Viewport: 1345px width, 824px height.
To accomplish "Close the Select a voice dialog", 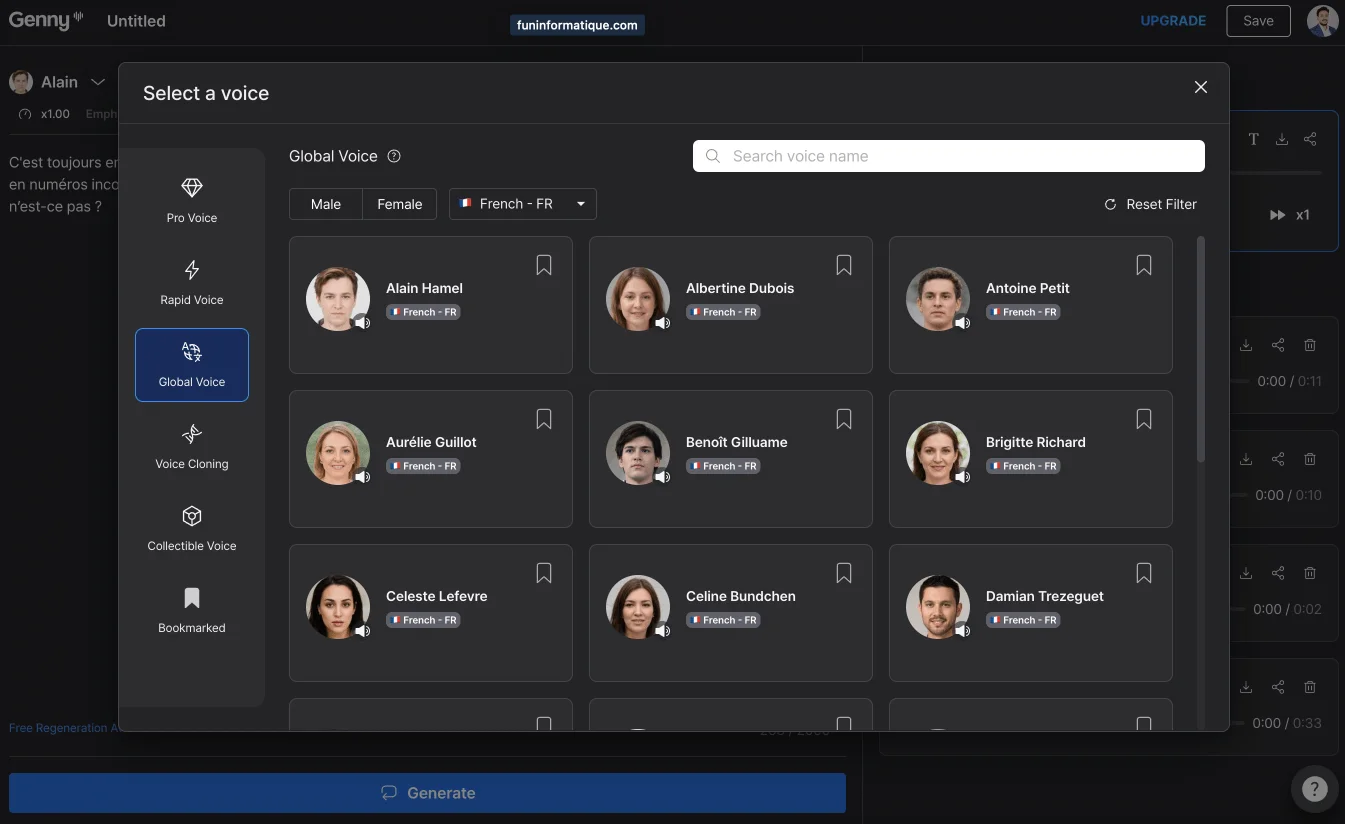I will (1201, 87).
